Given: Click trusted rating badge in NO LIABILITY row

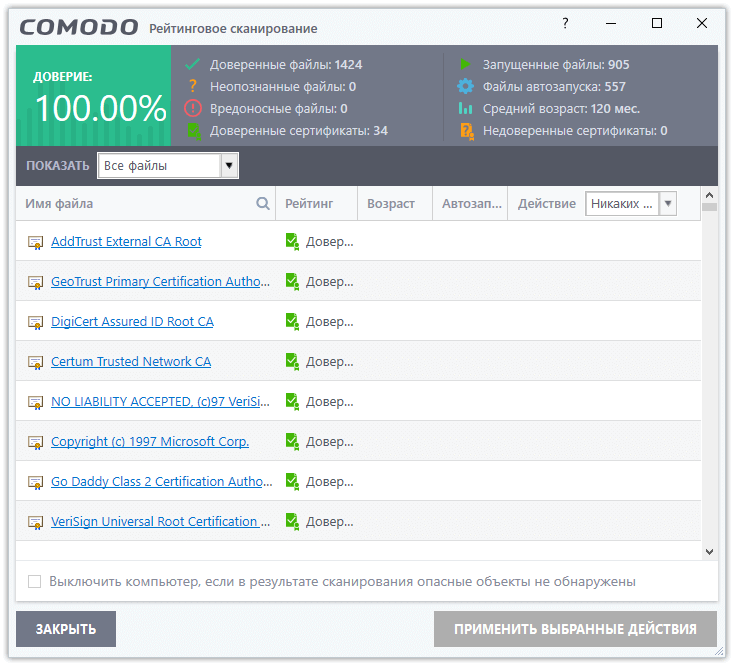Looking at the screenshot, I should pyautogui.click(x=293, y=402).
